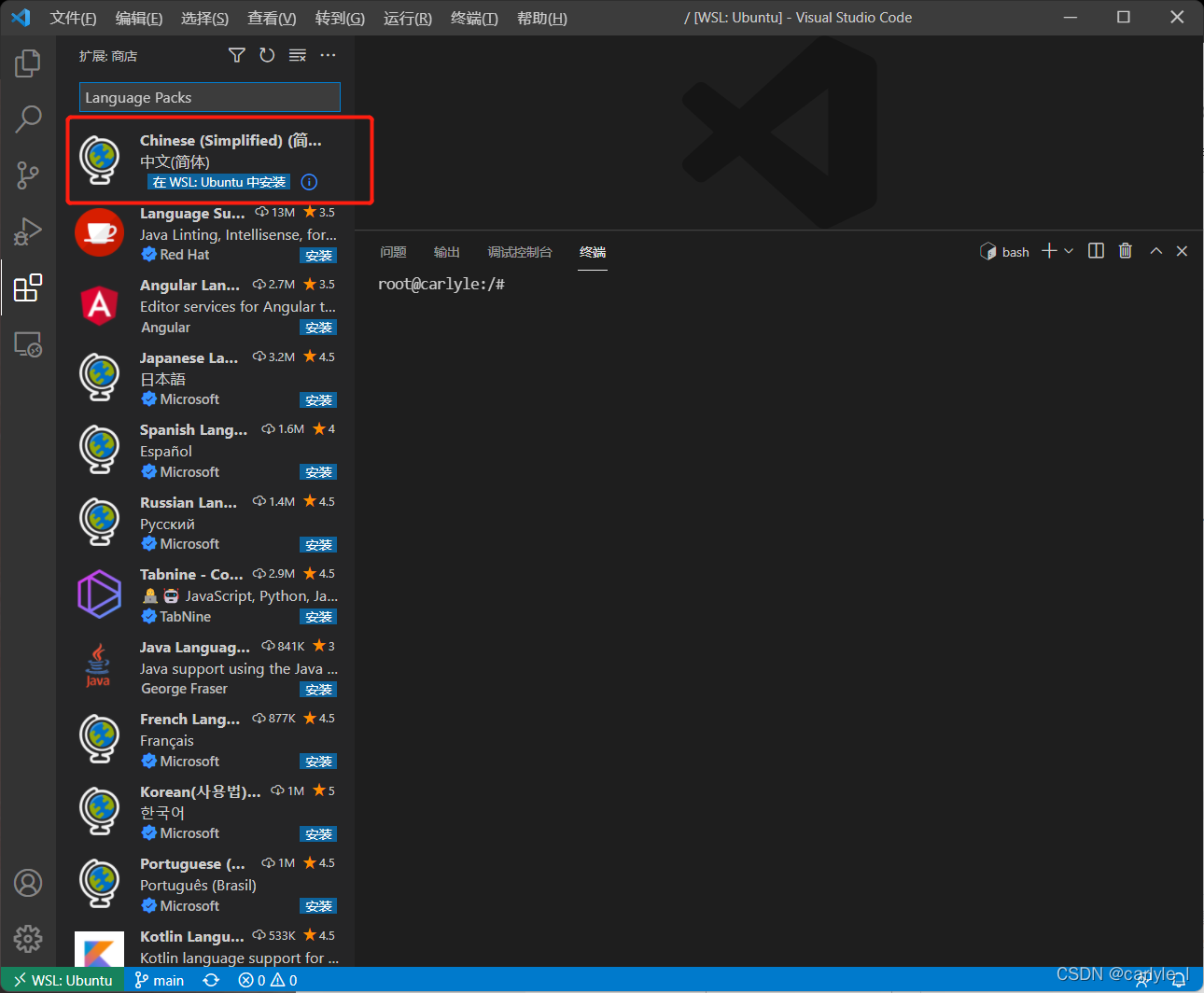The height and width of the screenshot is (993, 1204).
Task: Open the Explorer sidebar view
Action: click(x=28, y=63)
